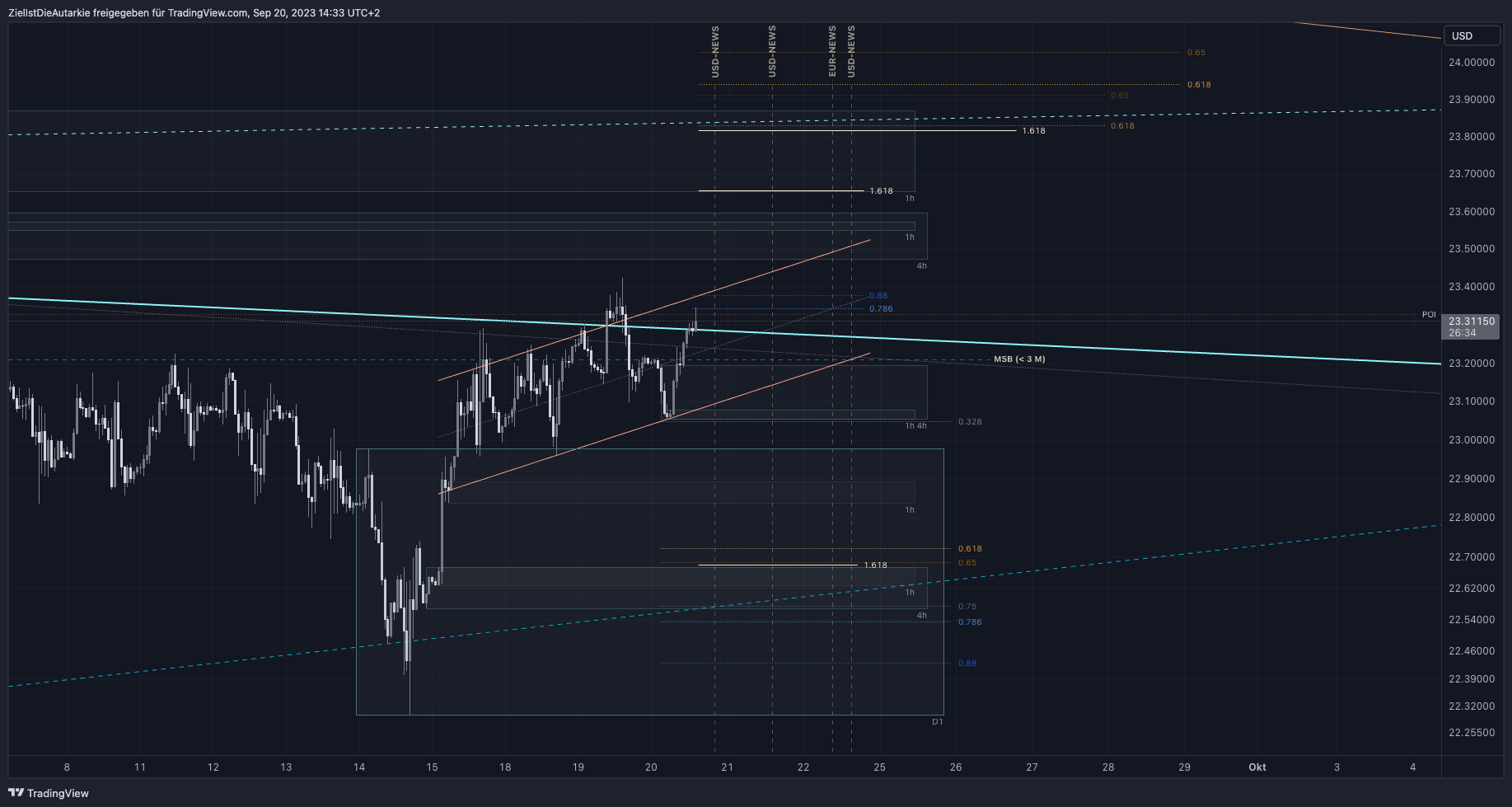Click the 24.00000 price axis label
The width and height of the screenshot is (1512, 807).
[x=1472, y=63]
